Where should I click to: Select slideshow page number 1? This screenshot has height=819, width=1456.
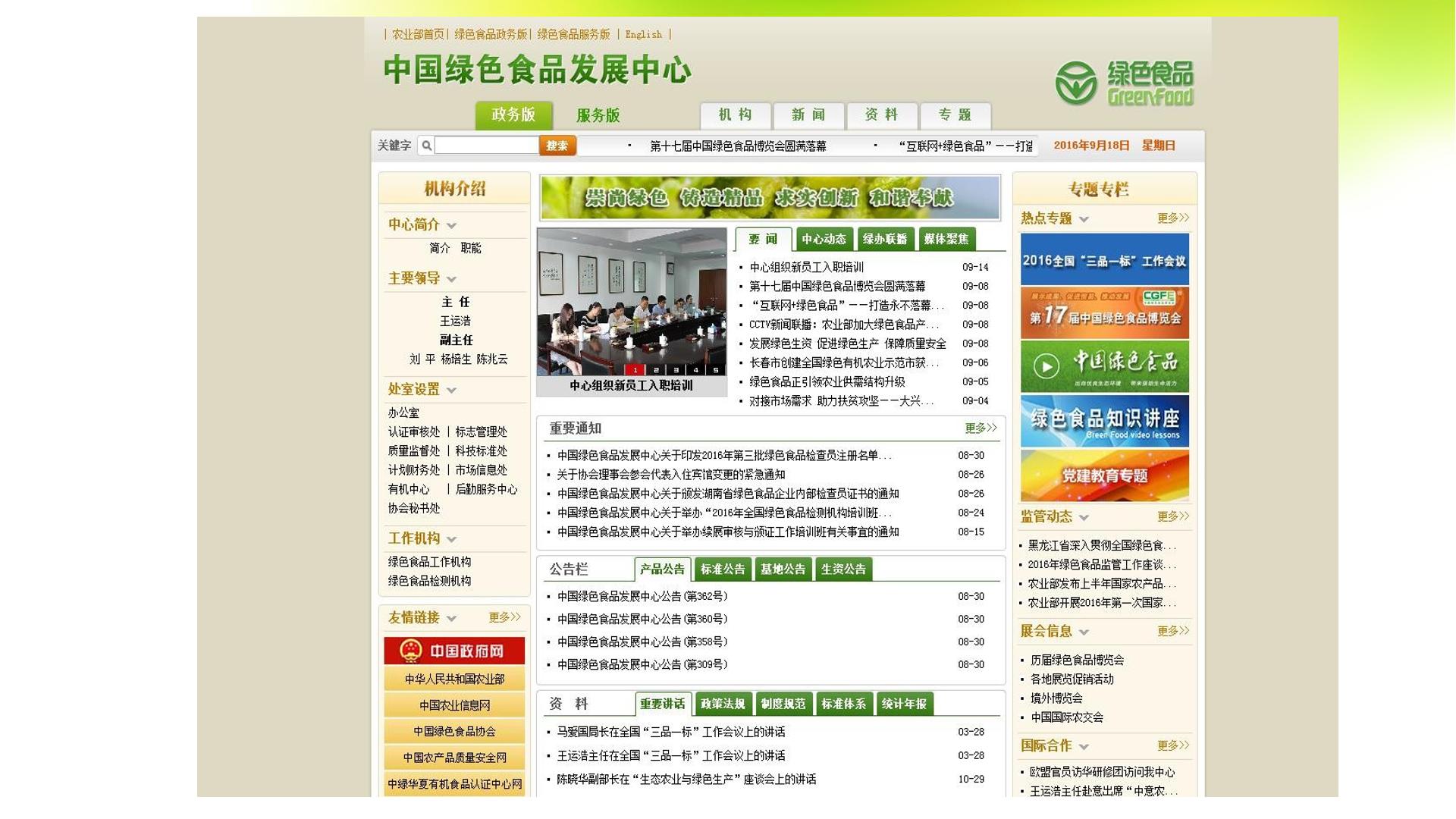coord(635,370)
